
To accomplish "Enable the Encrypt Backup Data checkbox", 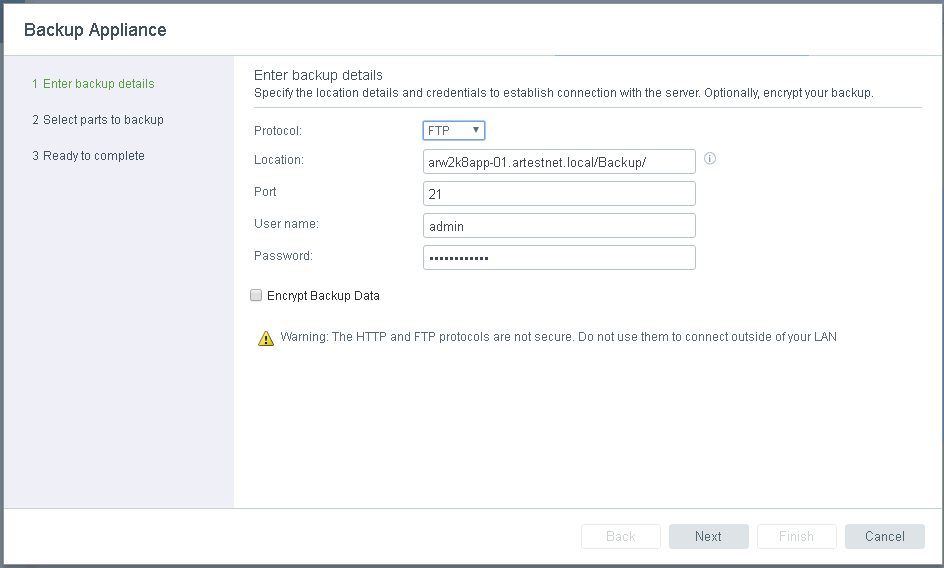I will coord(256,295).
